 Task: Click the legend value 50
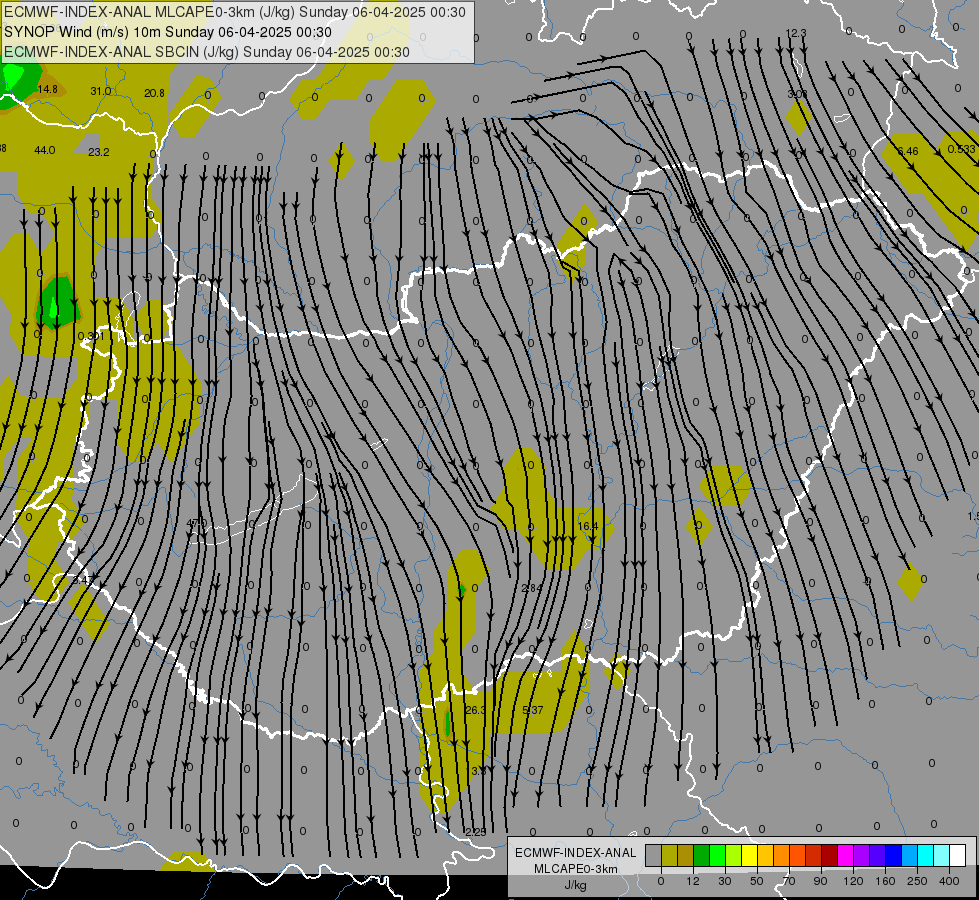pos(757,881)
